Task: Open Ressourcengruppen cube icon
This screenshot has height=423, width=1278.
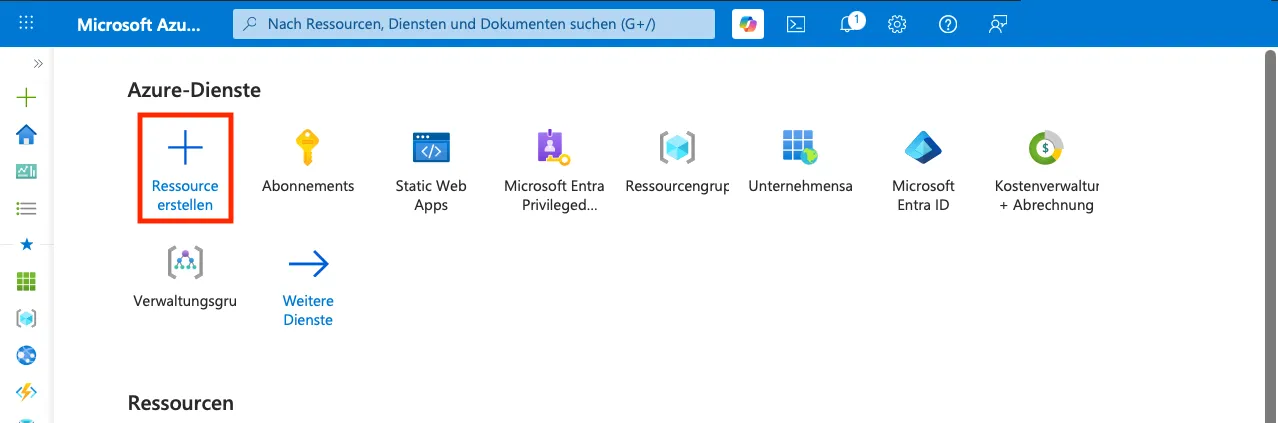Action: 677,147
